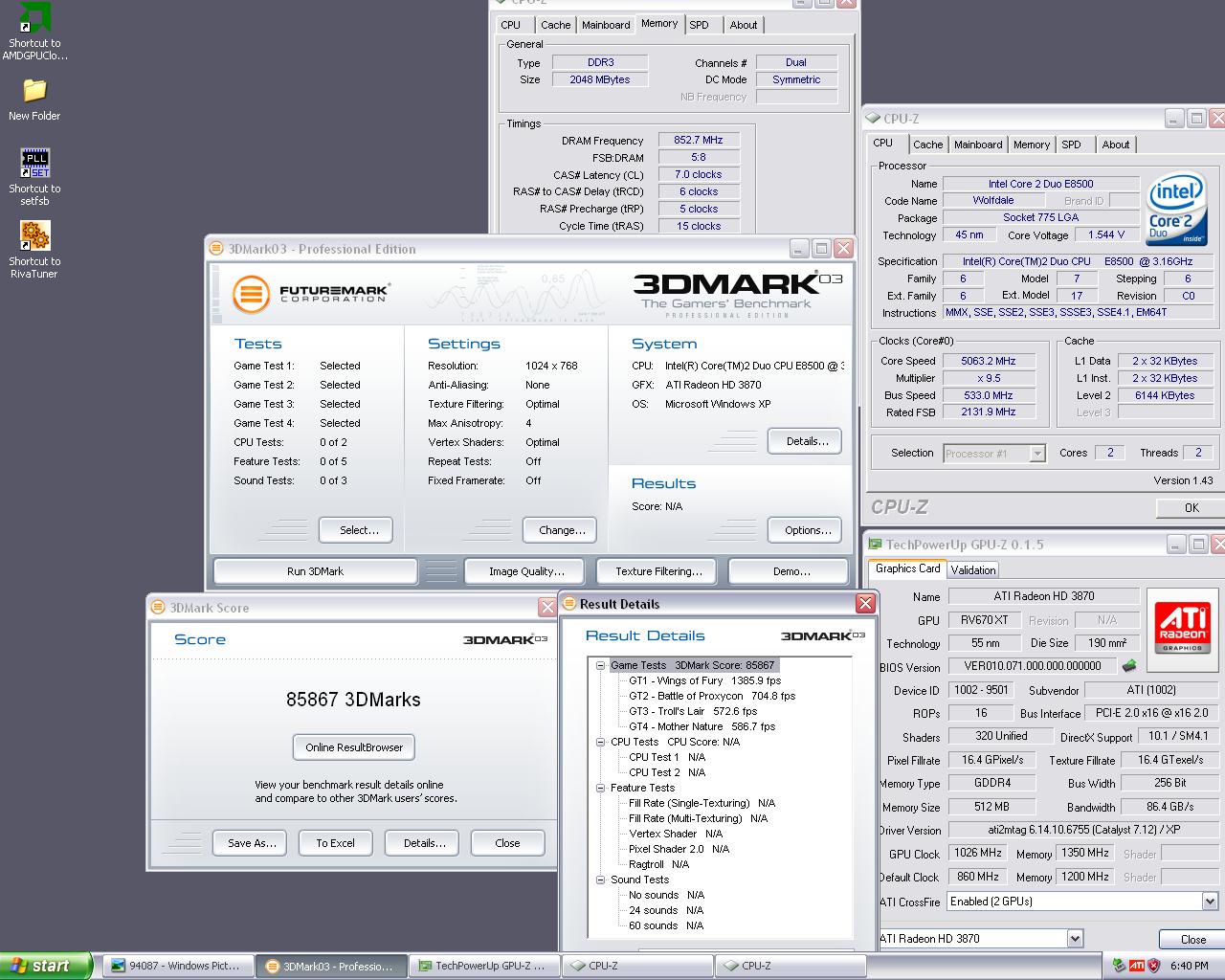This screenshot has width=1225, height=980.
Task: Click Save As in the 3DMark Score window
Action: tap(252, 843)
